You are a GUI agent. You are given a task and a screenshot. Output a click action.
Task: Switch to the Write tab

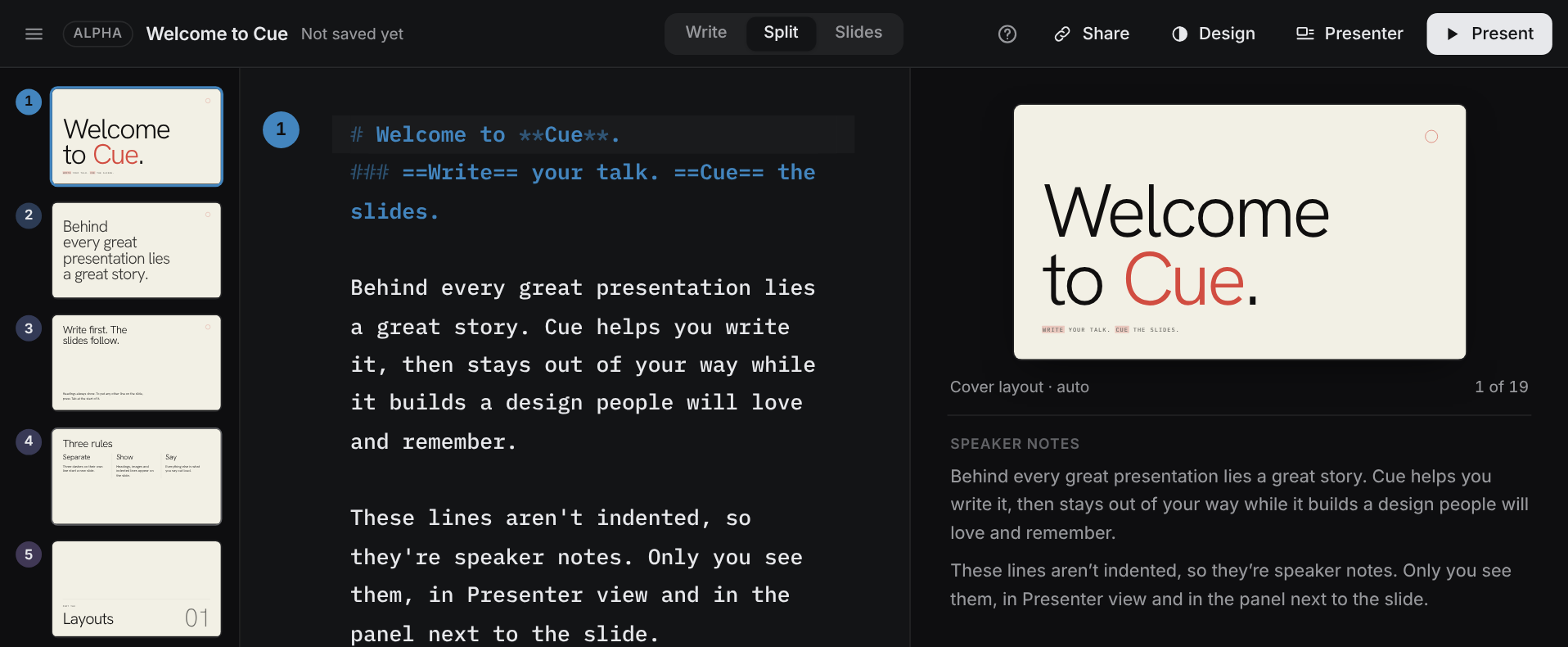(x=706, y=33)
